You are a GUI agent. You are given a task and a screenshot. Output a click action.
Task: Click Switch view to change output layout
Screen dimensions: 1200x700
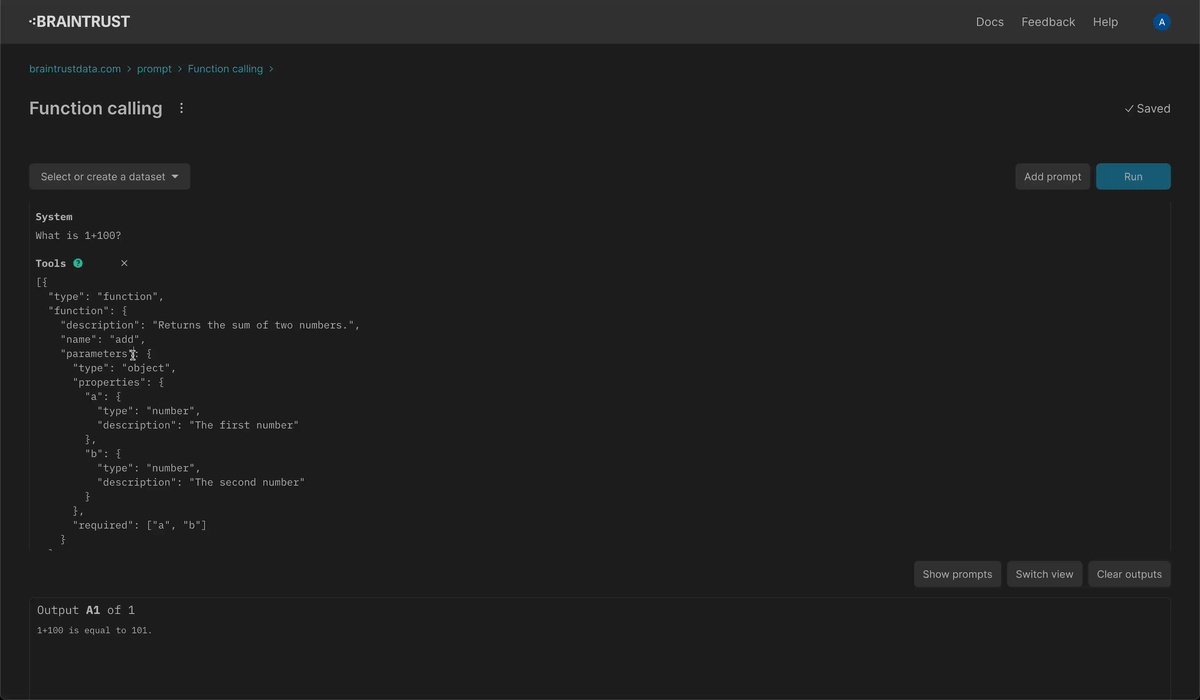click(1044, 574)
